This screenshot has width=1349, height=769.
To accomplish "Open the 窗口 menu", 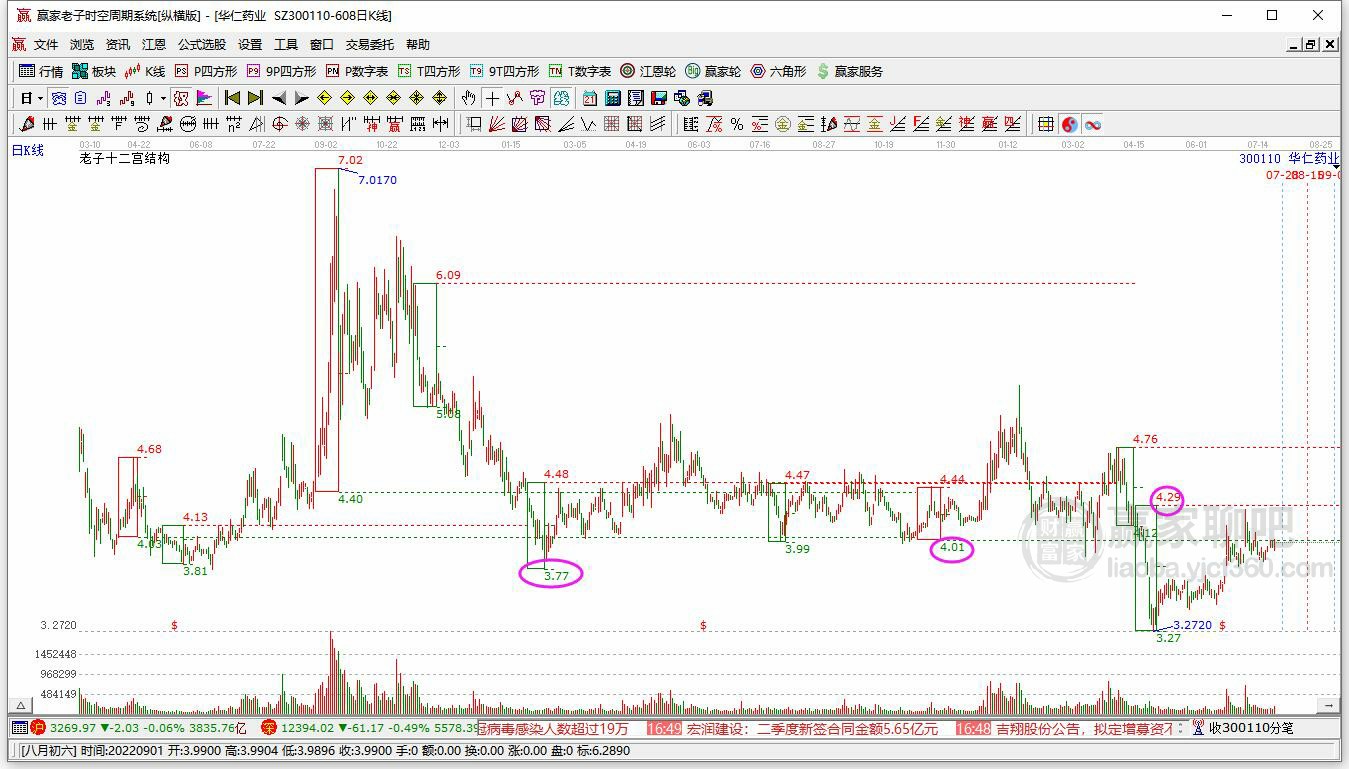I will 322,45.
